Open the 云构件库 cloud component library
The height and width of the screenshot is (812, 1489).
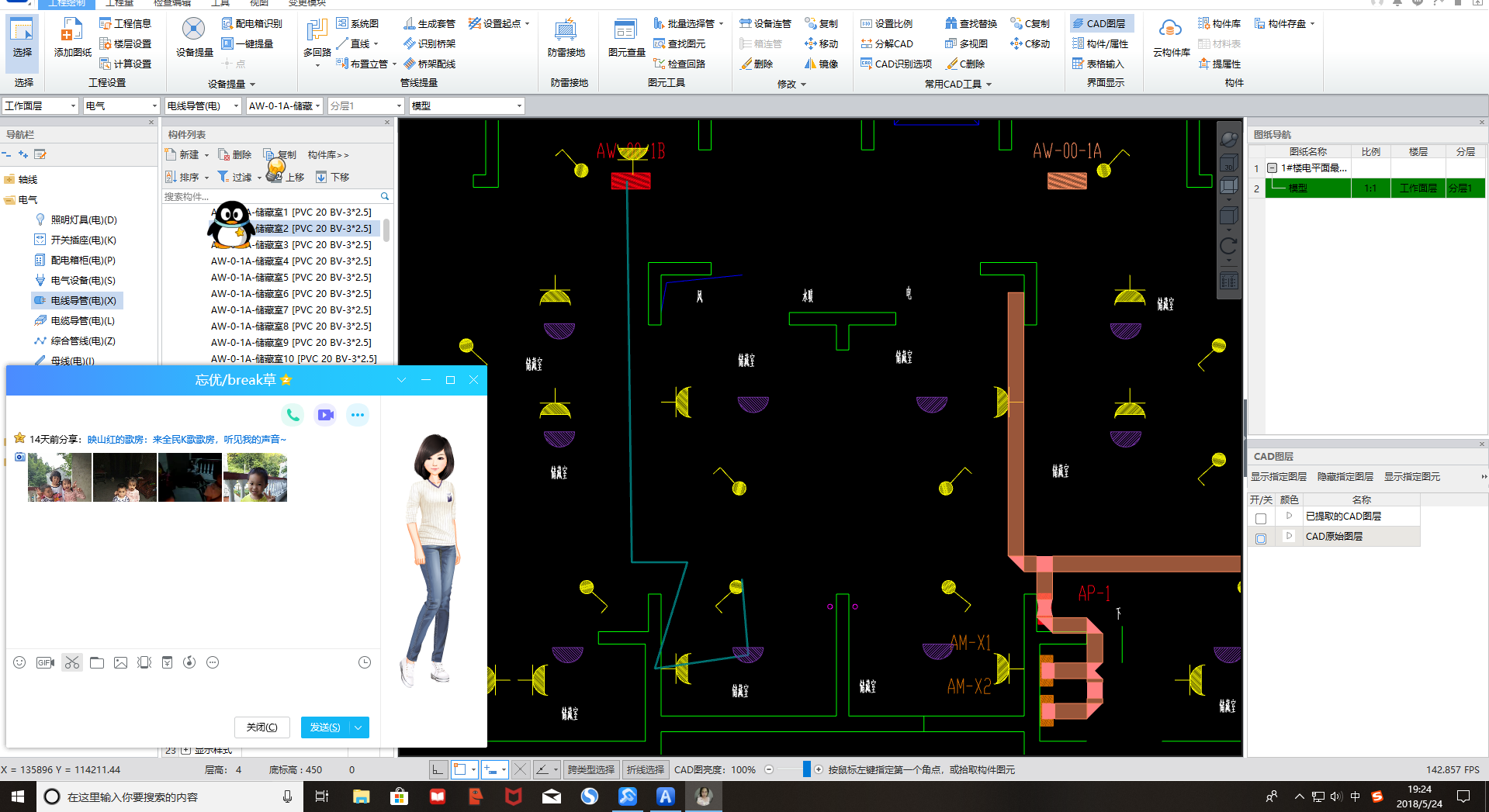[x=1171, y=38]
